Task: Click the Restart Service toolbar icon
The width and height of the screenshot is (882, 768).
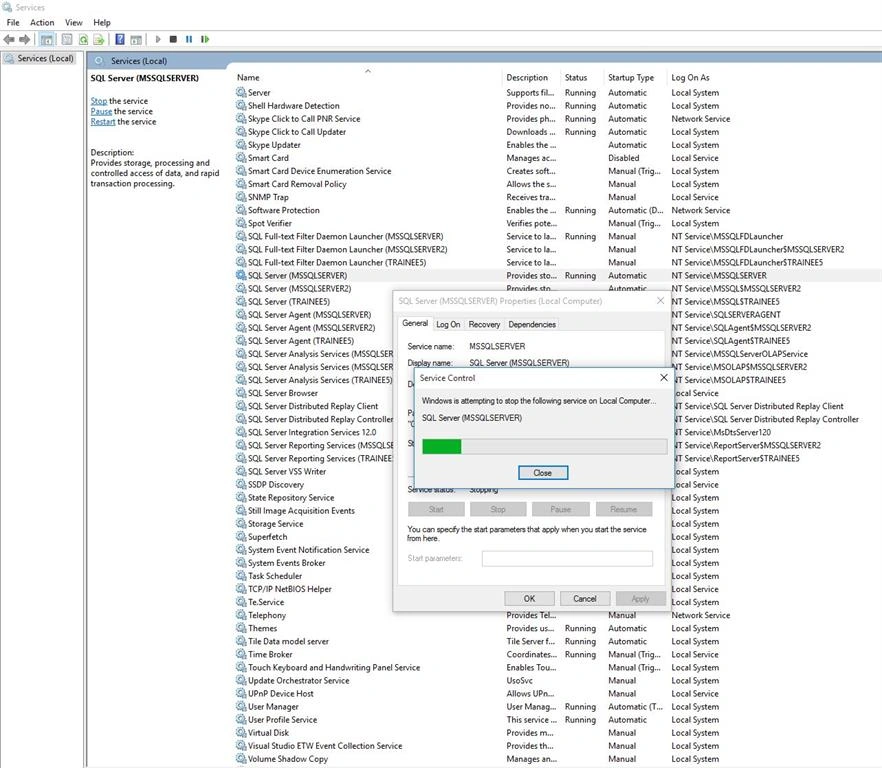Action: pyautogui.click(x=205, y=39)
